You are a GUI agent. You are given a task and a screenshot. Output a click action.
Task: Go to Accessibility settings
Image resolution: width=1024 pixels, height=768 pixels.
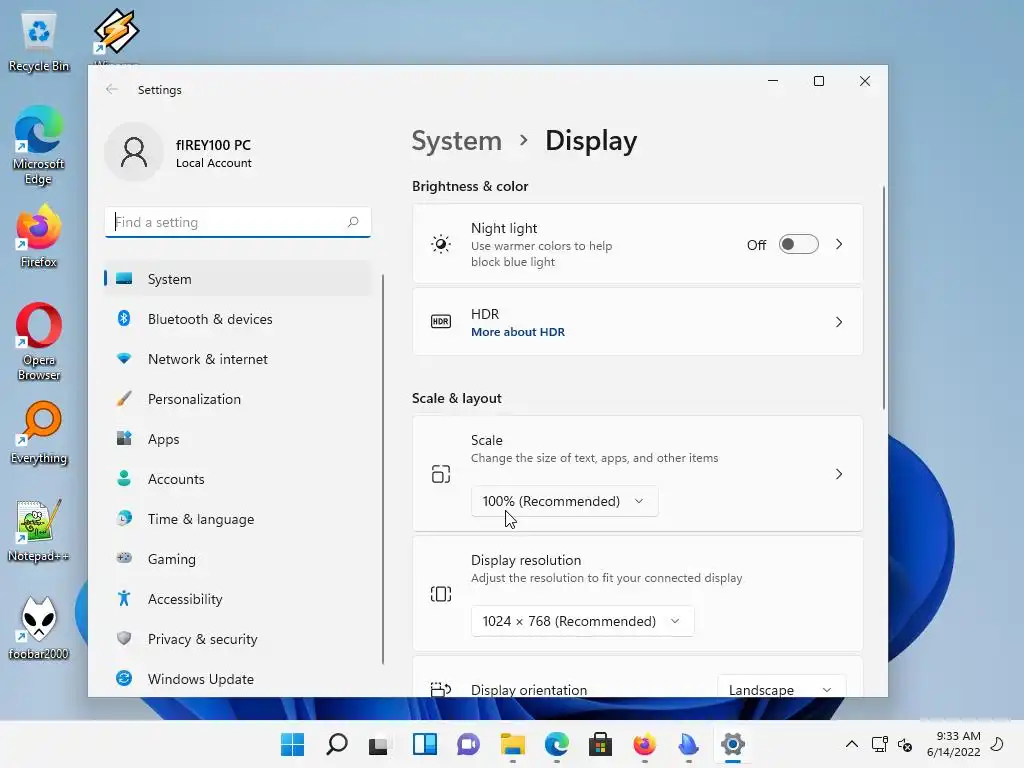[238, 599]
